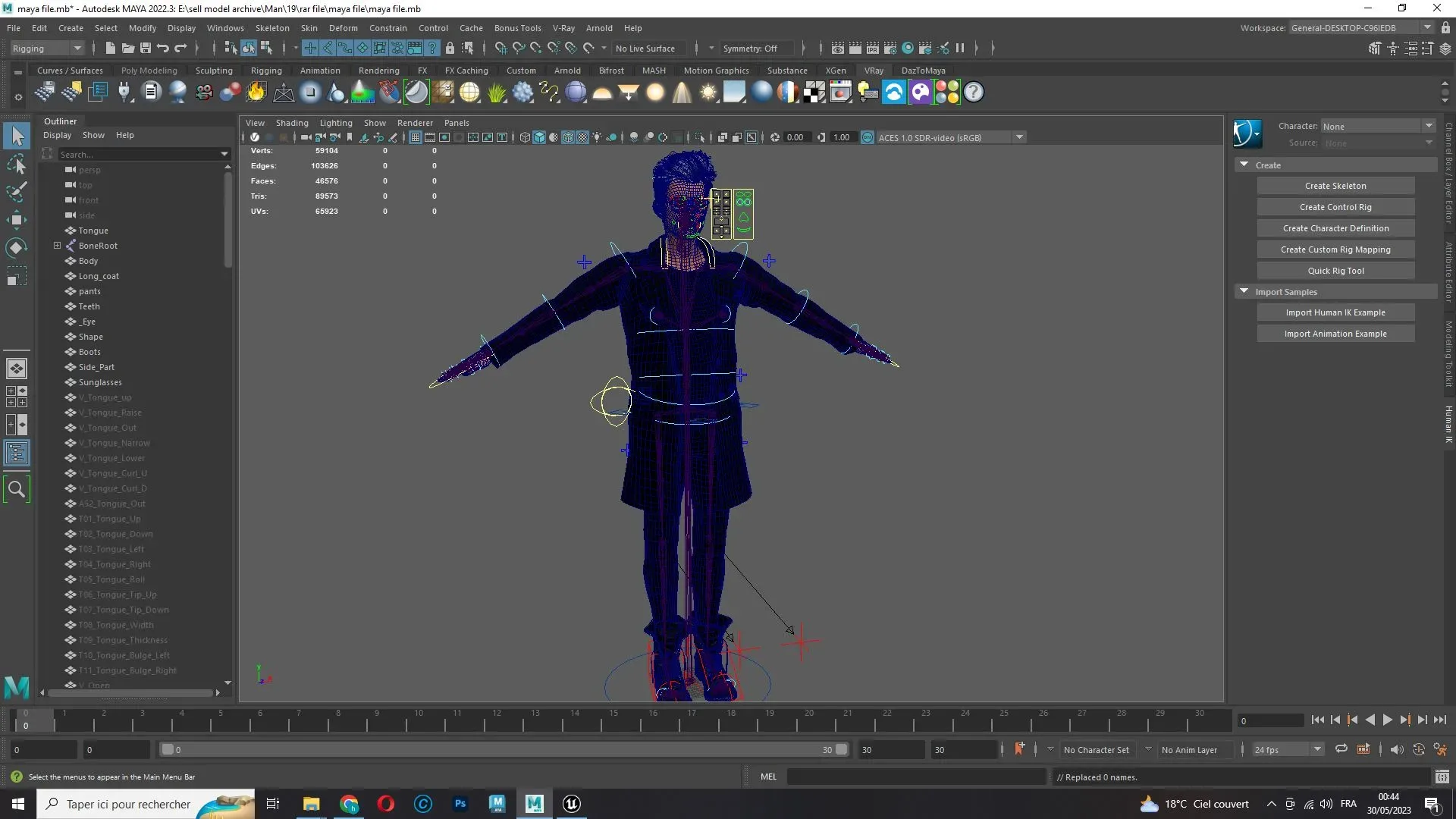Activate the Rotate tool in the toolbox
1456x819 pixels.
click(x=17, y=248)
